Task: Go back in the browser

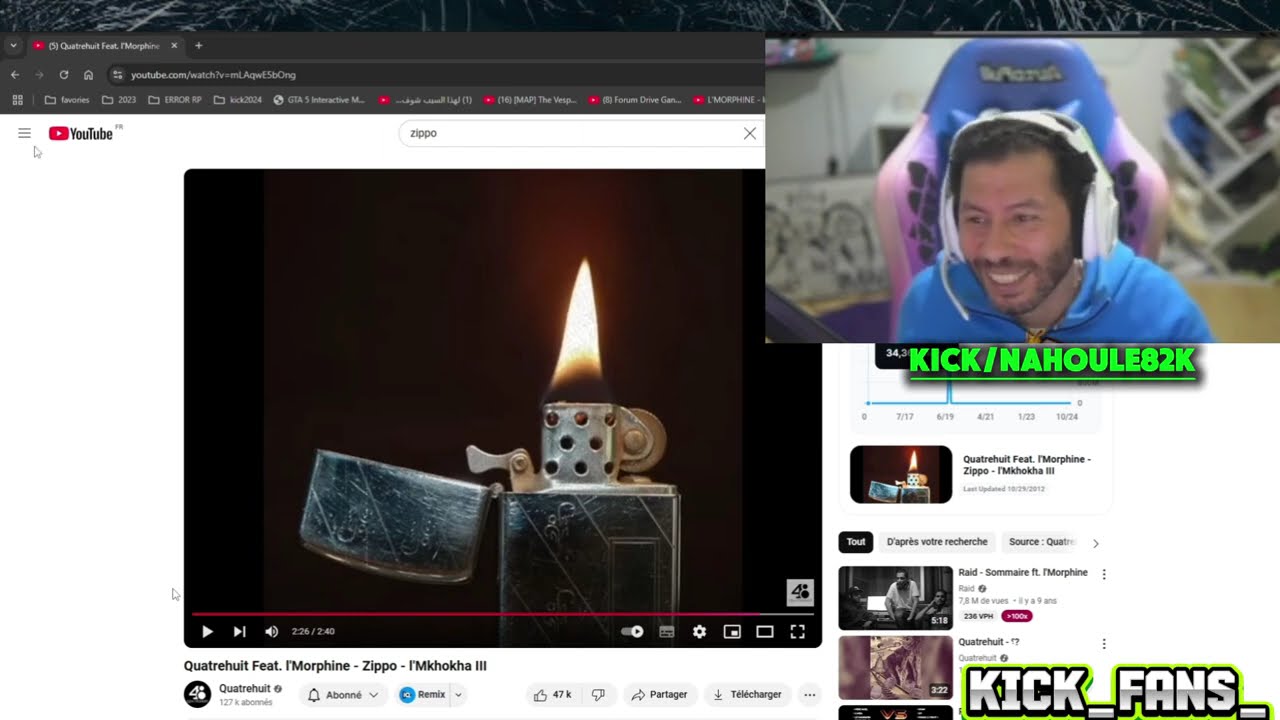Action: tap(15, 75)
